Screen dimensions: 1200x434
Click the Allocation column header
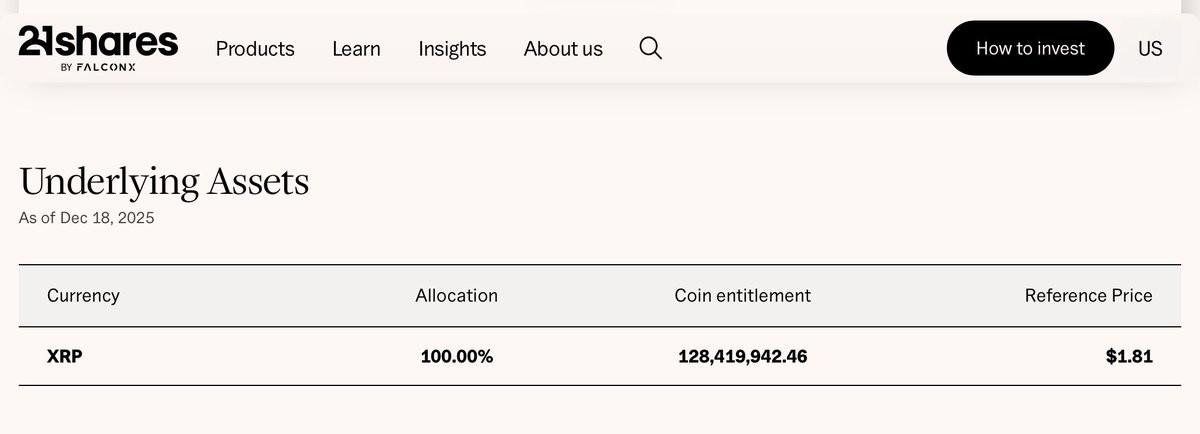pyautogui.click(x=456, y=295)
